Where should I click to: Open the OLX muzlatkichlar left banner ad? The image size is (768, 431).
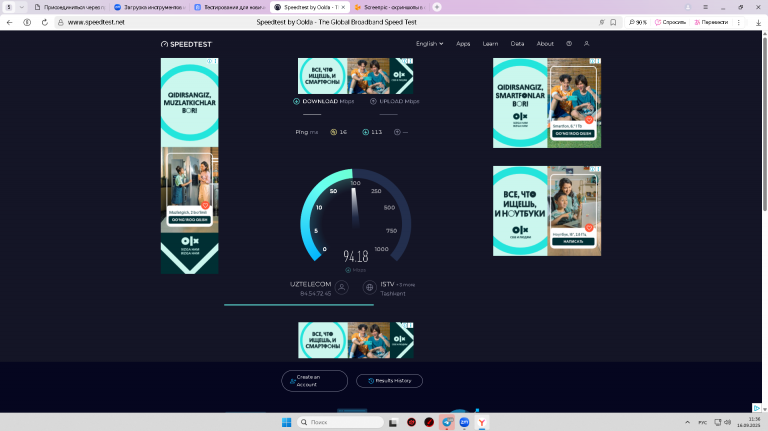click(190, 166)
